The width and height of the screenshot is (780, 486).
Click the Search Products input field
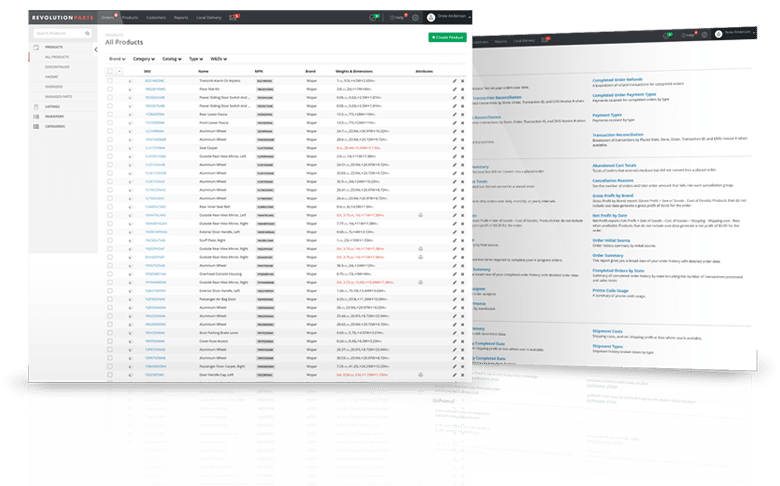(62, 33)
